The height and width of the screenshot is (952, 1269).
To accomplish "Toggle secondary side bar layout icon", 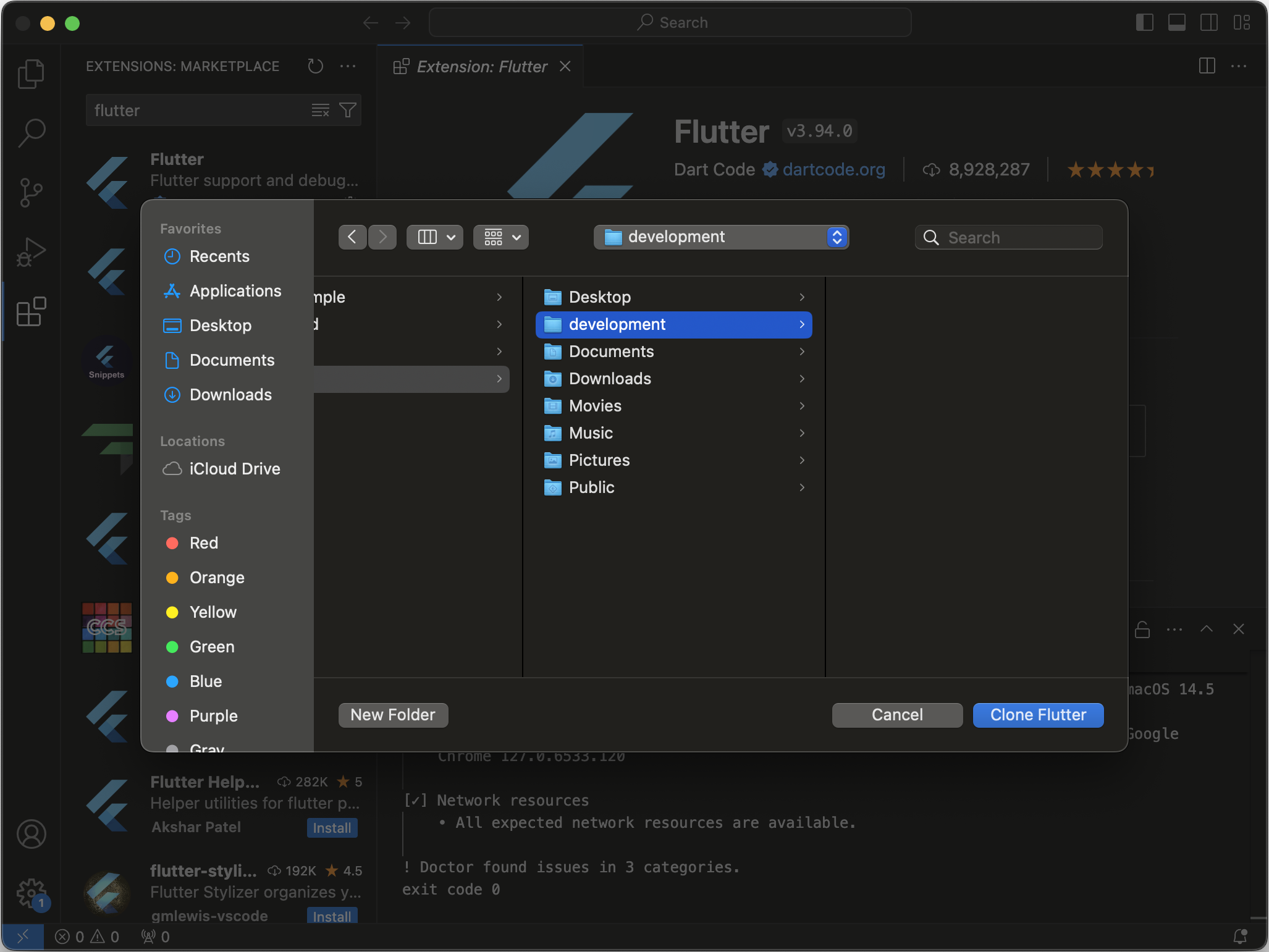I will tap(1208, 23).
